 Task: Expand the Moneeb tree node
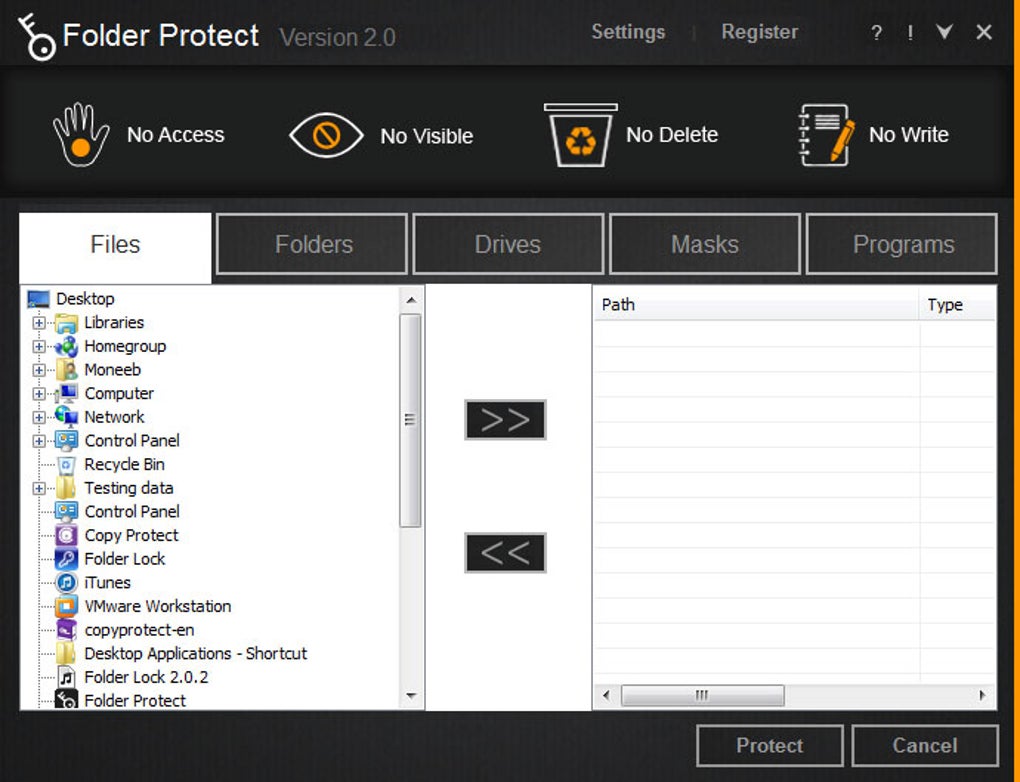(39, 370)
